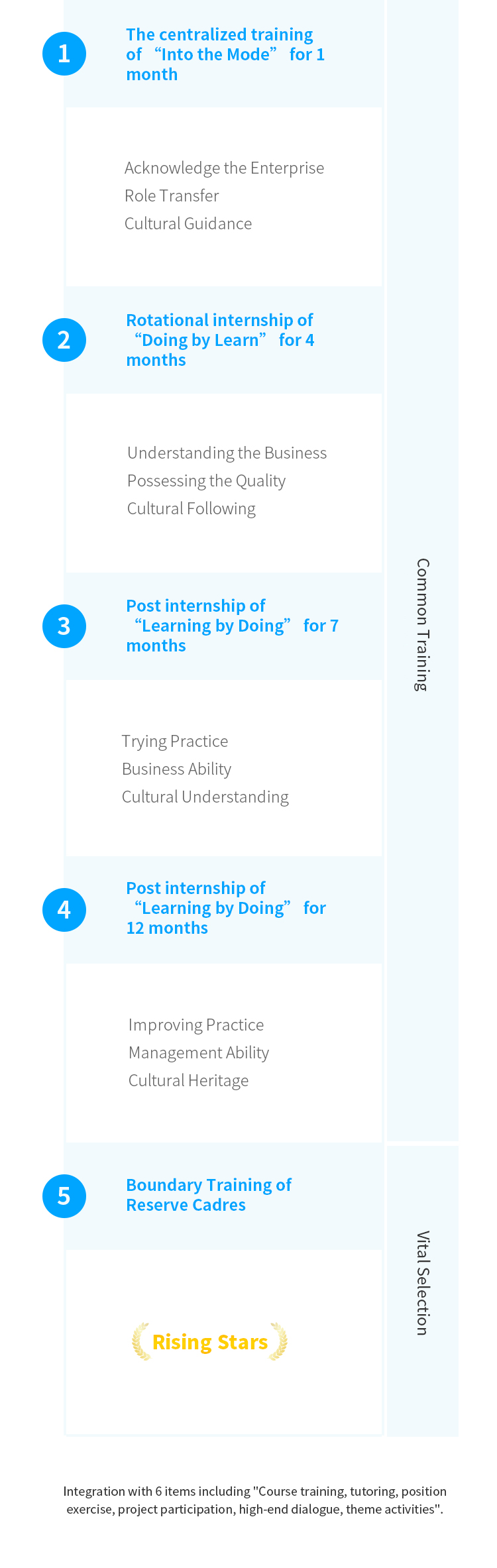Click the left laurel wreath icon
Viewport: 497px width, 1568px height.
(x=141, y=1341)
